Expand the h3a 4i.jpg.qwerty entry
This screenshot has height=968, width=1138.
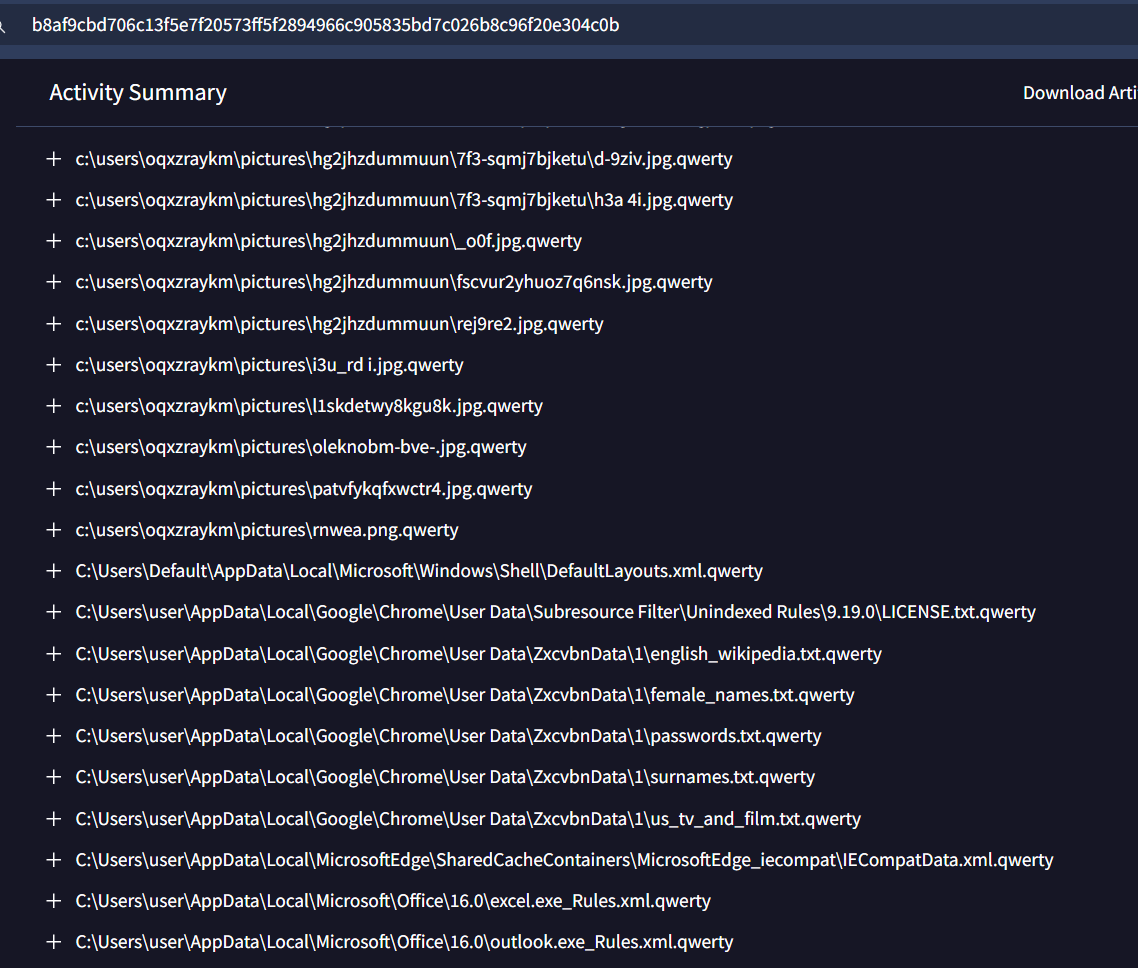point(54,200)
